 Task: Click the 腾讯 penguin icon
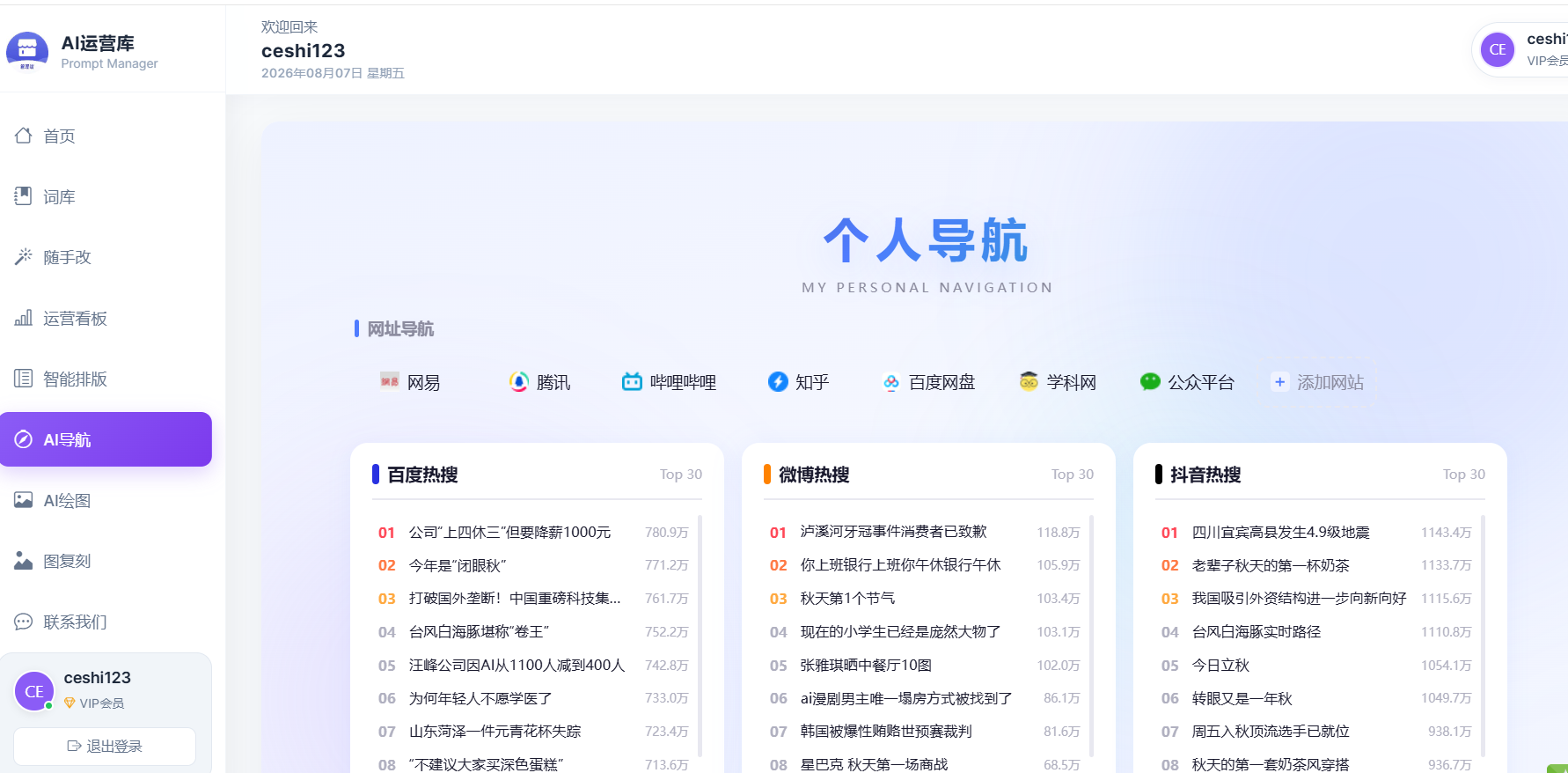tap(519, 382)
